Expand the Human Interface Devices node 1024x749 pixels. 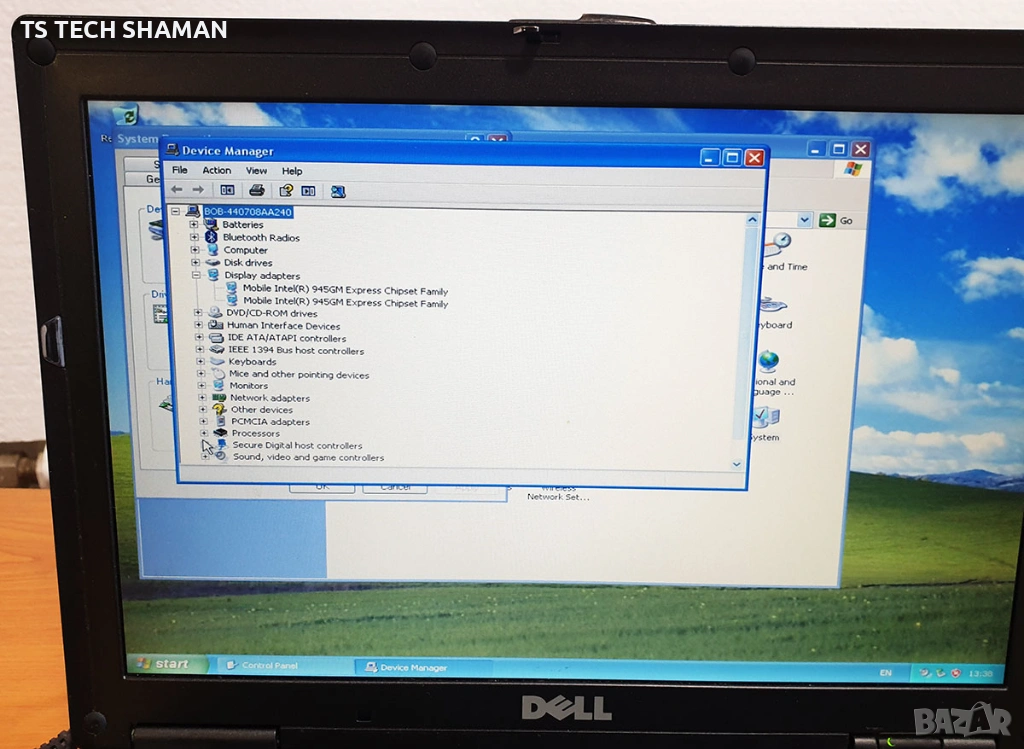199,325
